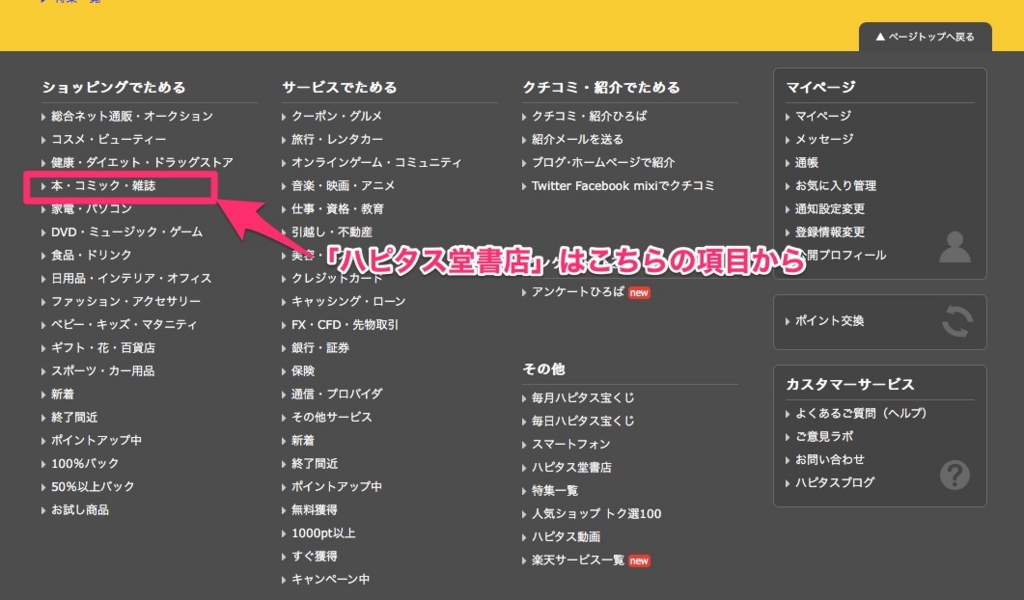
Task: Open 健康・ダイエット・ドラッグストア category
Action: (142, 162)
